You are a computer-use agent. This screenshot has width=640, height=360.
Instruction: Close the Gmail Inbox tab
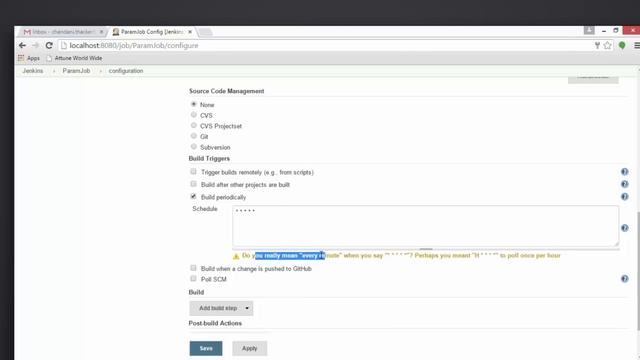coord(102,32)
